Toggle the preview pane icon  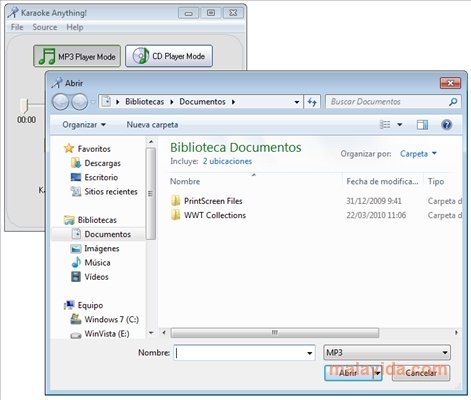(x=422, y=125)
